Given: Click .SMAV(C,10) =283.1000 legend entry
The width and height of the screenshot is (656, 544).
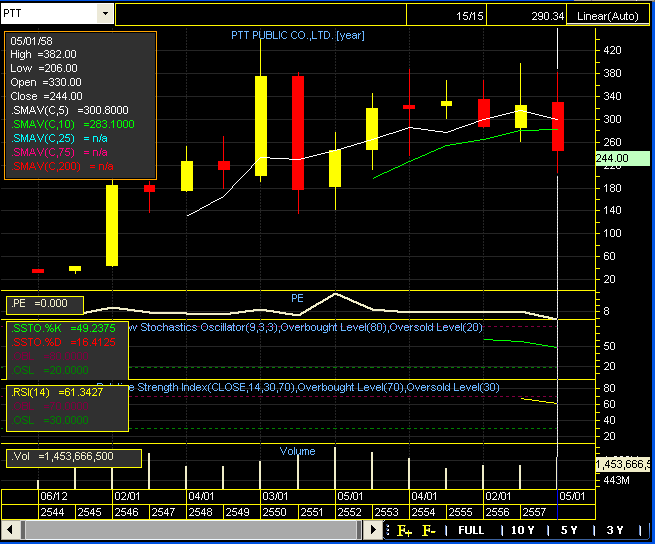Looking at the screenshot, I should (73, 124).
